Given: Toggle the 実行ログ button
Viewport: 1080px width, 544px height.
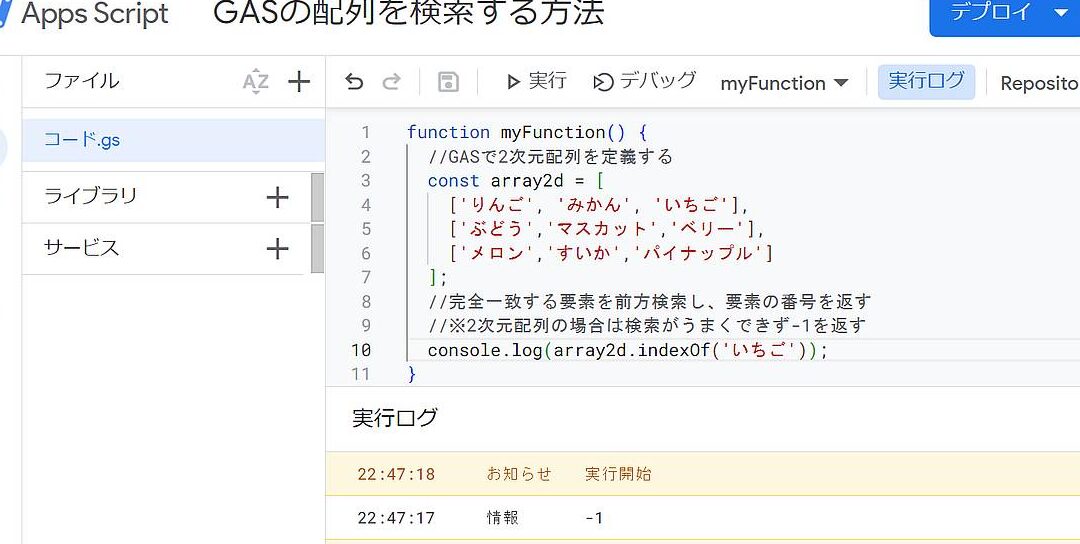Looking at the screenshot, I should coord(926,82).
